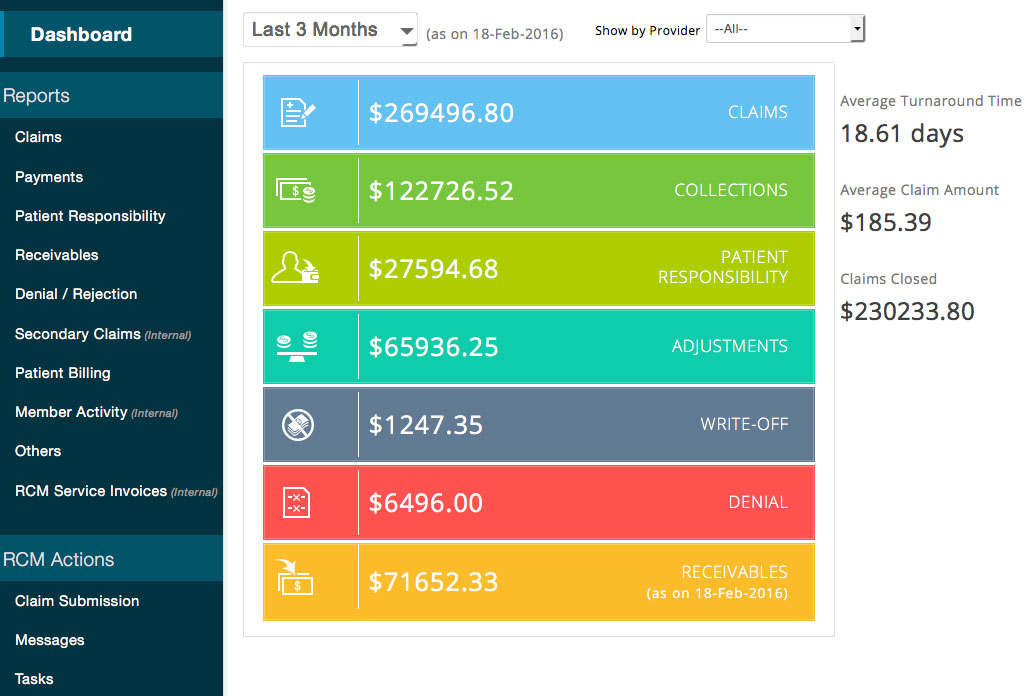Select Dashboard in the sidebar
1030x696 pixels.
tap(80, 33)
